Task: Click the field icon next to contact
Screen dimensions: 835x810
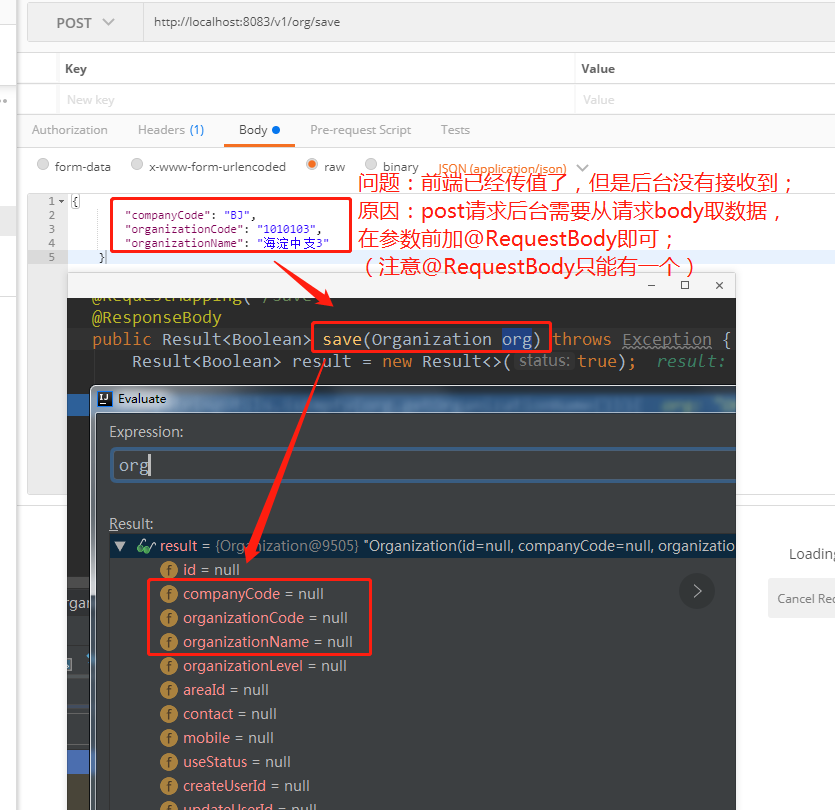Action: 169,714
